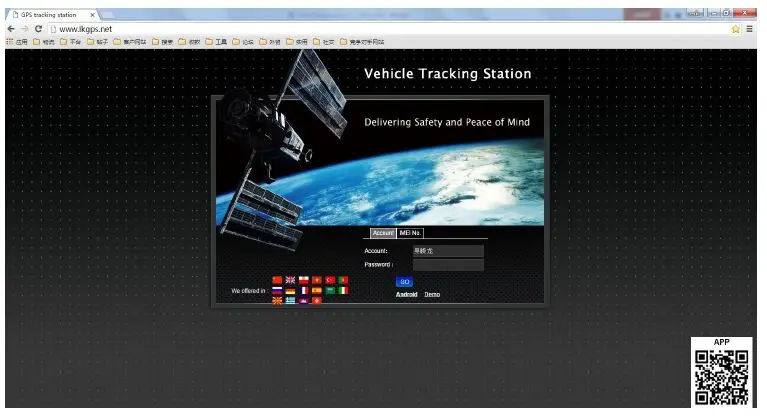Select the China flag language

pos(277,280)
